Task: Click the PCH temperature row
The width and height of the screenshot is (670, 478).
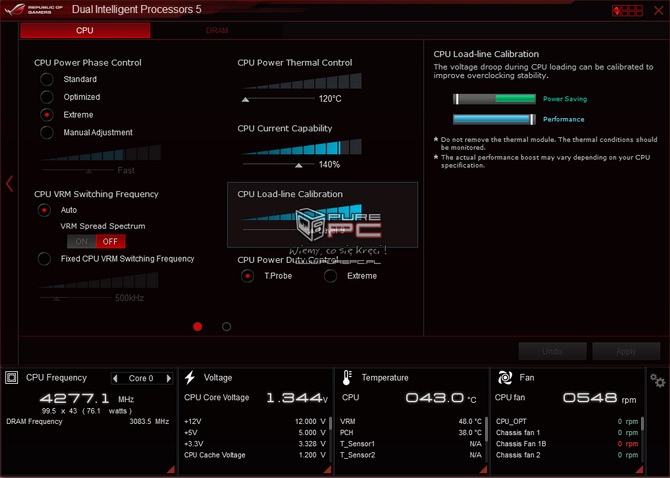Action: (x=411, y=433)
